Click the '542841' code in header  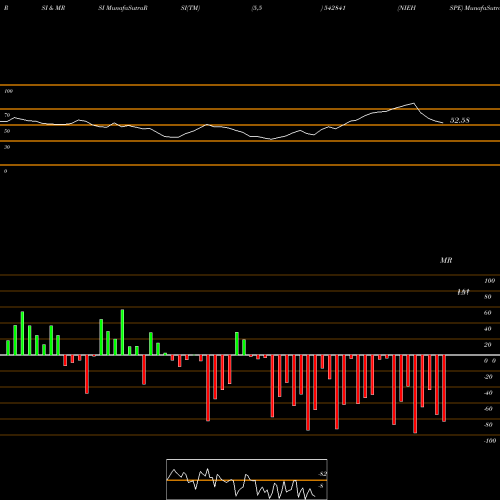334,8
